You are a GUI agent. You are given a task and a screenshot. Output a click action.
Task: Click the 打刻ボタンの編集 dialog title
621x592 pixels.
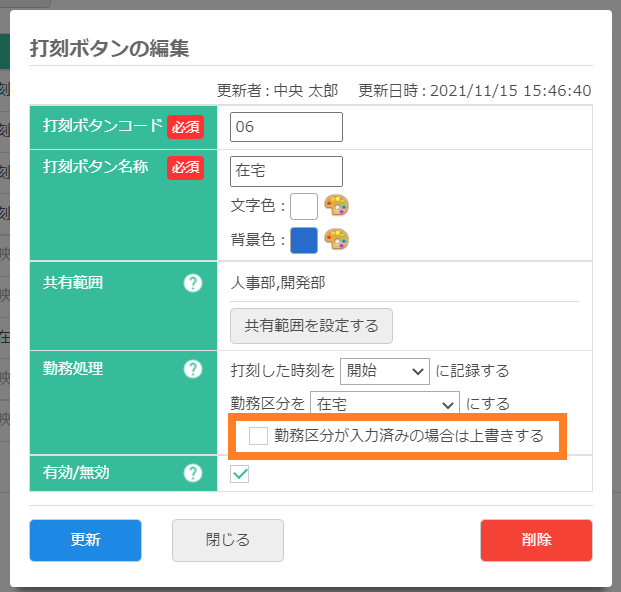click(110, 49)
